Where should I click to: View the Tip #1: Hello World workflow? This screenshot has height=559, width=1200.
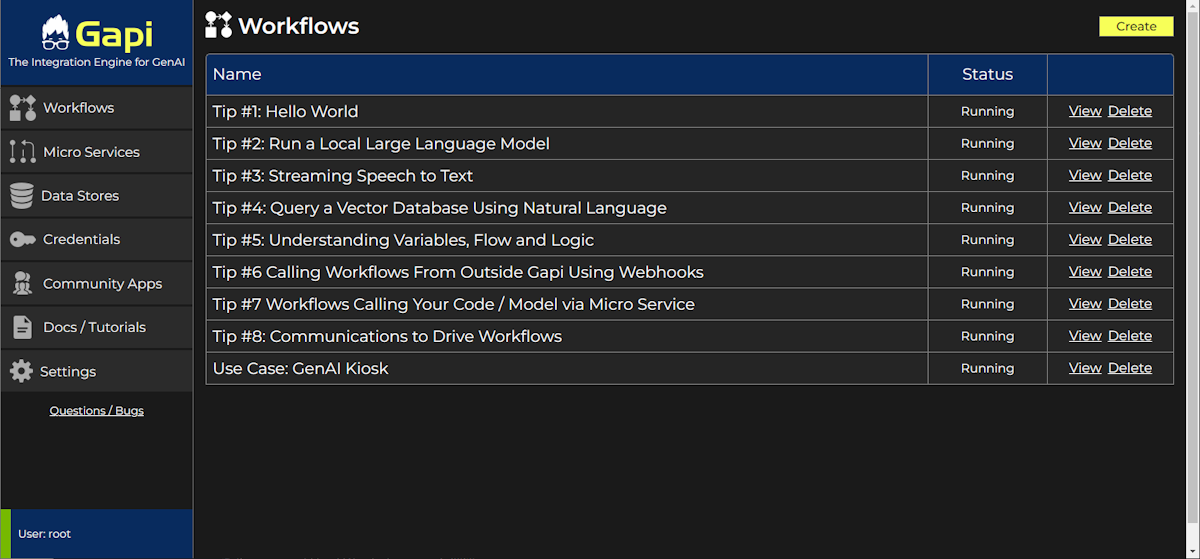click(x=1085, y=111)
